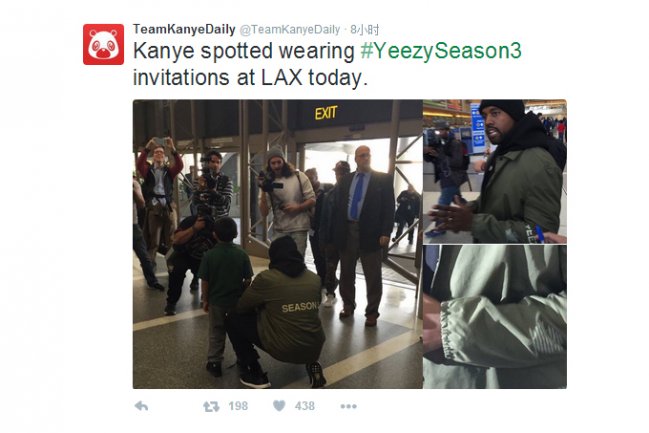Open the jacket sleeve close-up photo
Screen dimensions: 649x433
coord(495,317)
